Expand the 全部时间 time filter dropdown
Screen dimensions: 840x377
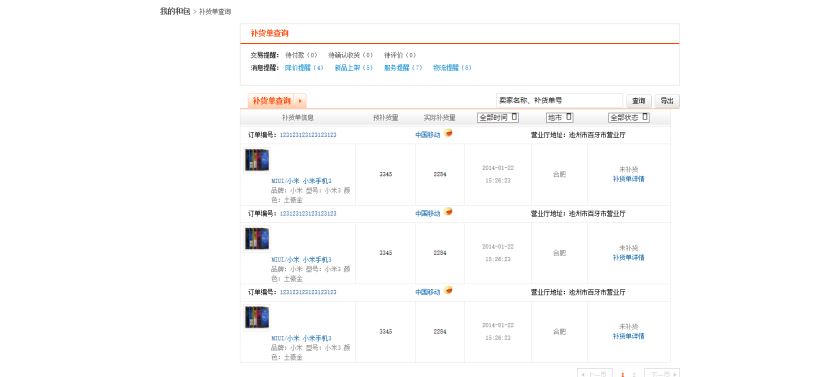(498, 117)
